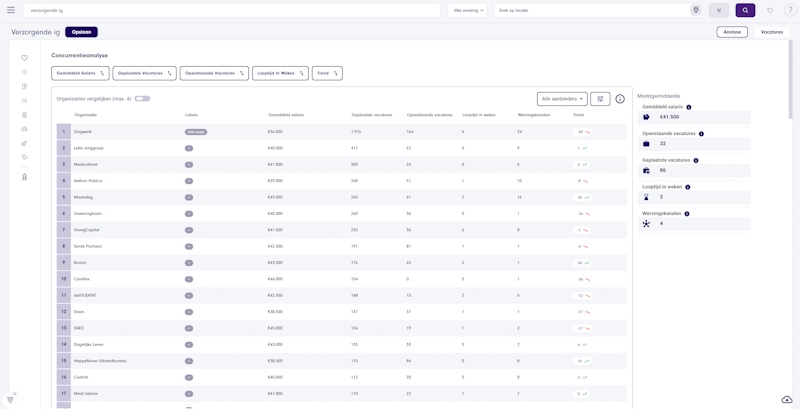Switch to the Analyse tab
The width and height of the screenshot is (800, 409).
[x=732, y=32]
